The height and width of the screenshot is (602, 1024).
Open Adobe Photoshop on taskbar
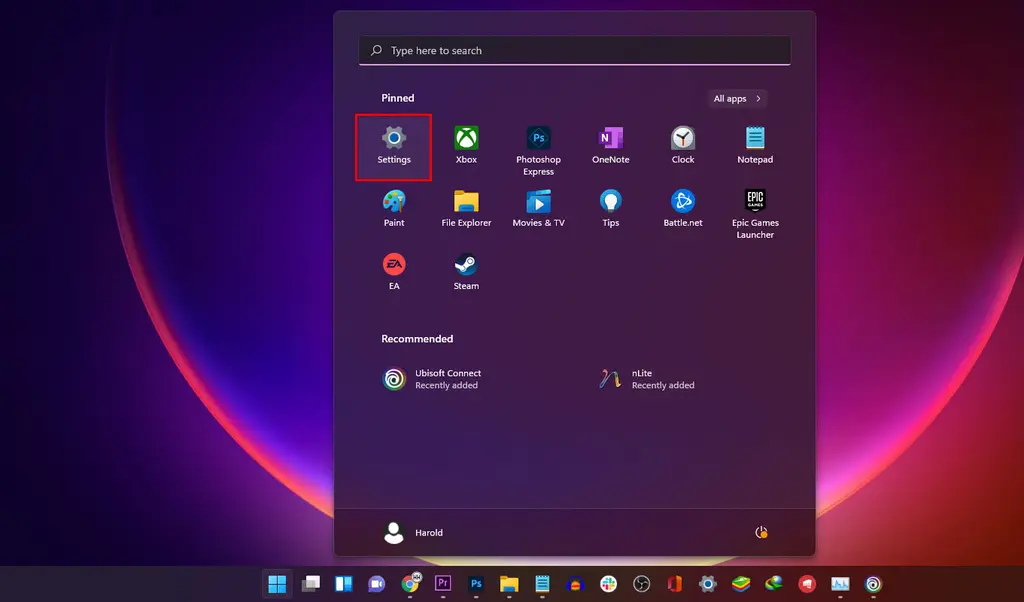point(476,583)
